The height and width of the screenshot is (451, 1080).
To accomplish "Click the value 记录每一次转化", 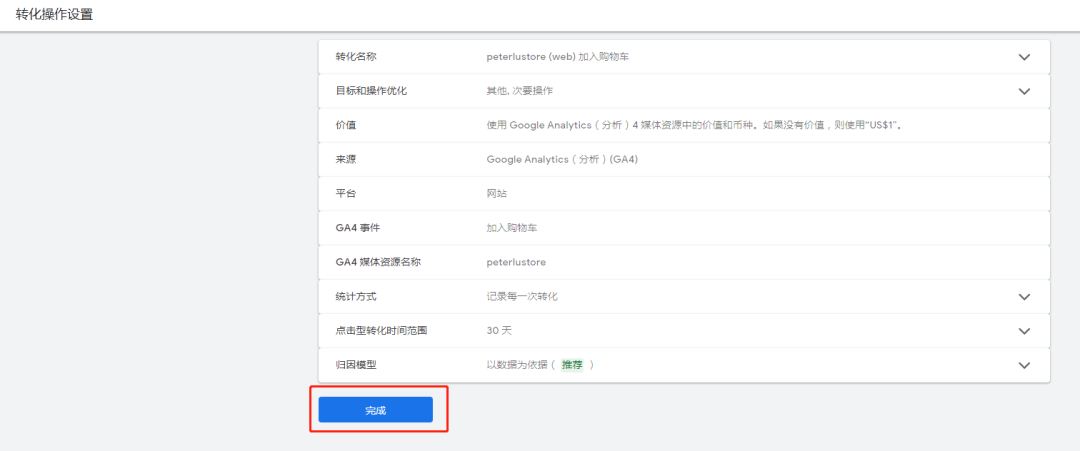I will (x=521, y=297).
